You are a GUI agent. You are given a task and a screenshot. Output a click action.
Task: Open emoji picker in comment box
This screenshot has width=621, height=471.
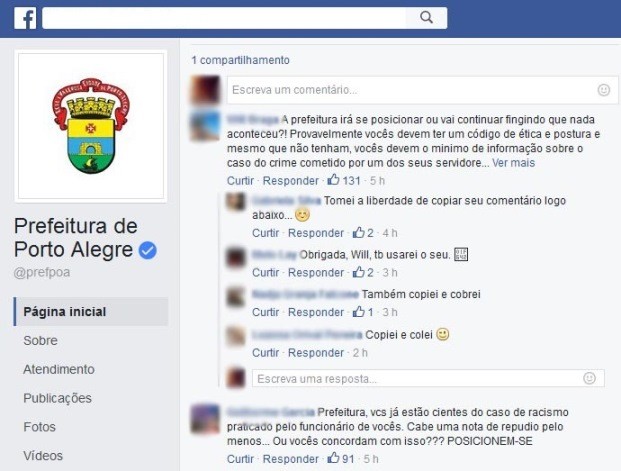[x=604, y=90]
